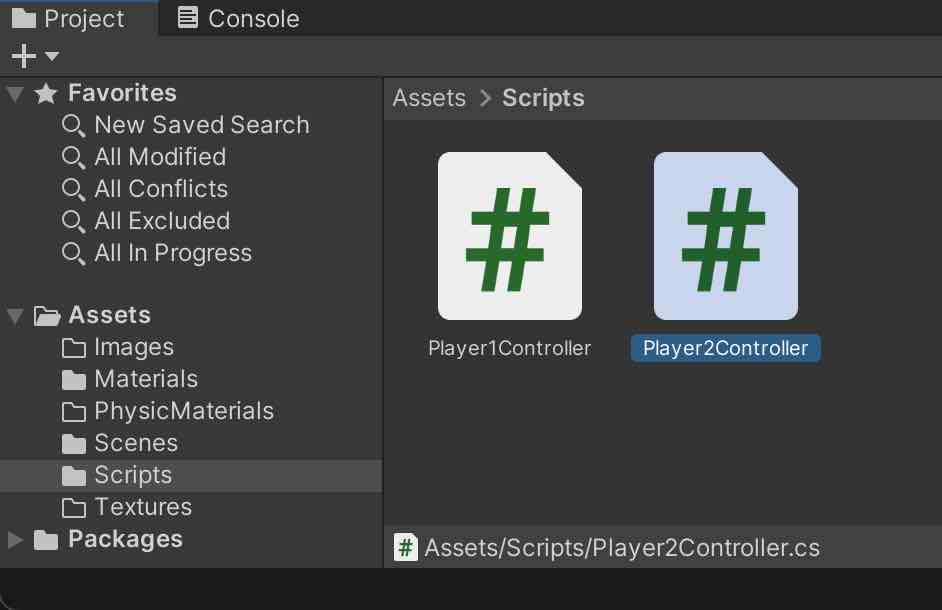Collapse the Favorites section arrow
This screenshot has width=942, height=610.
(15, 94)
